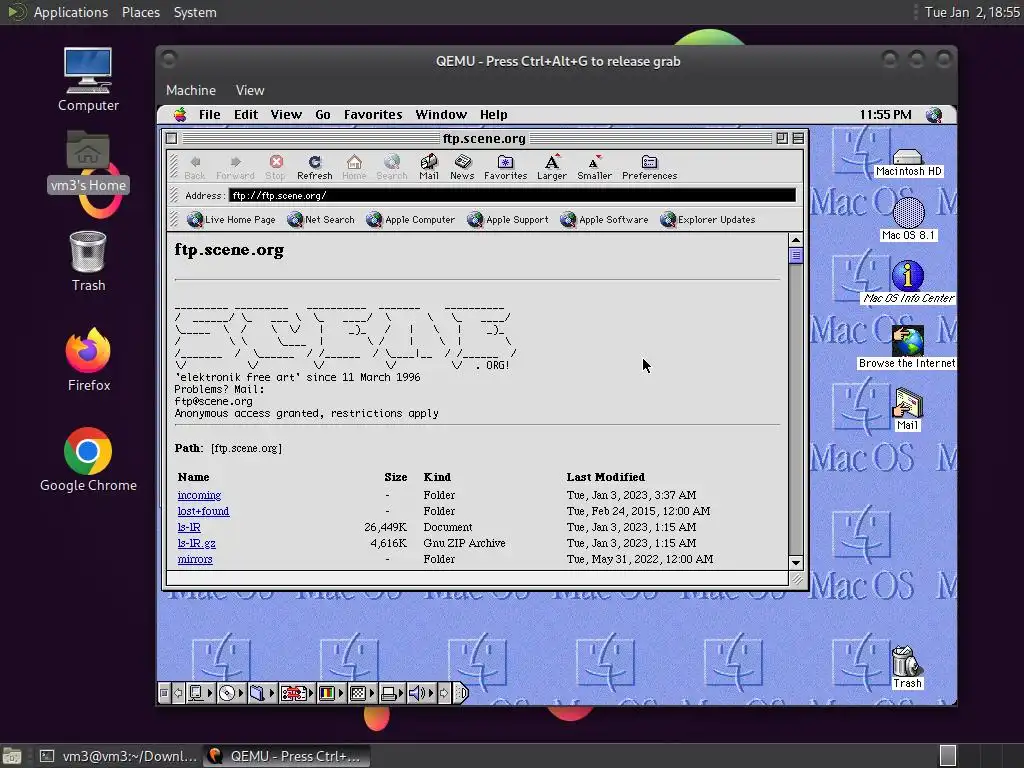
Task: Click the vertical scrollbar thumb
Action: point(795,255)
